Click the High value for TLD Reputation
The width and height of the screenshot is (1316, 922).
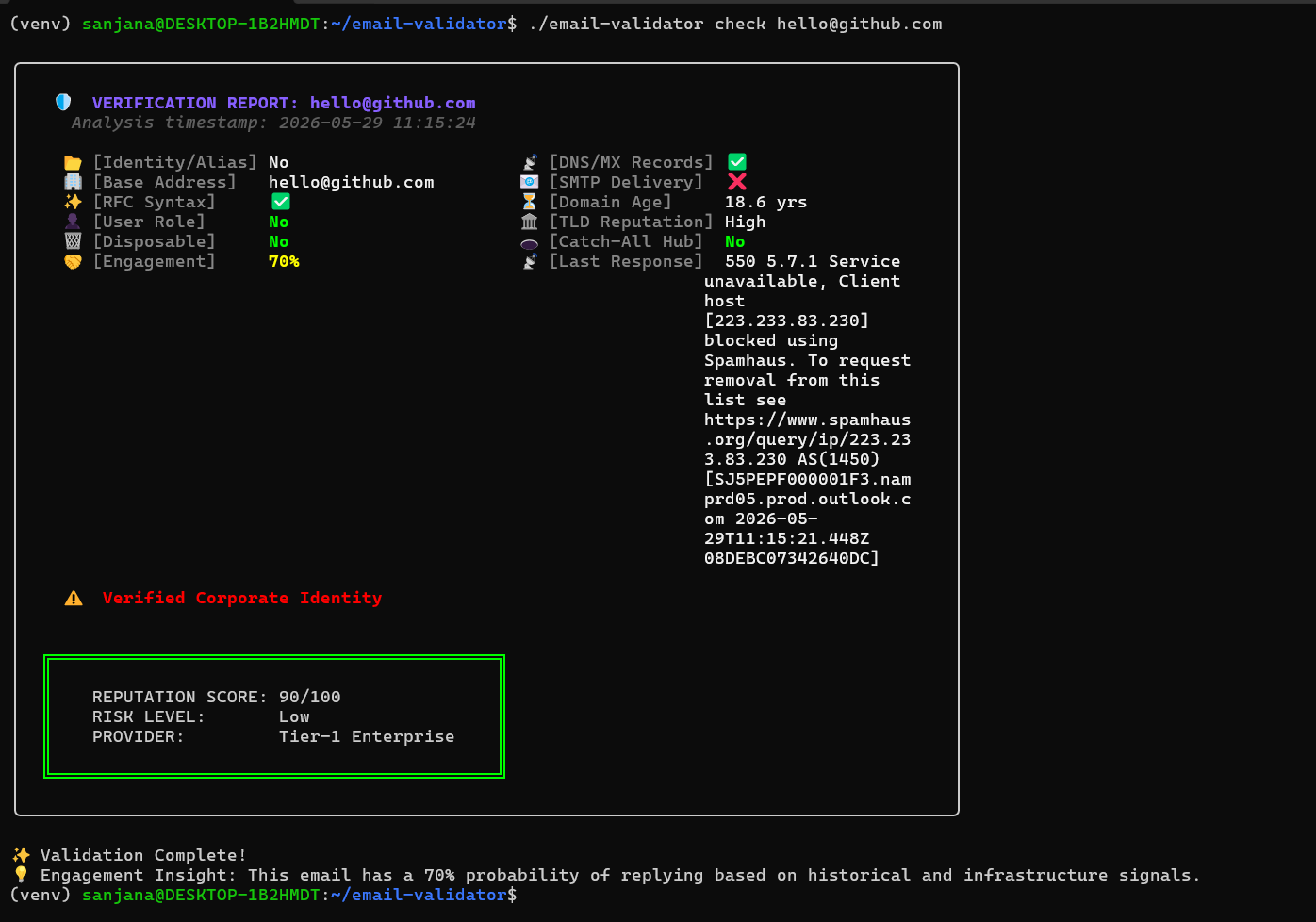pyautogui.click(x=746, y=222)
